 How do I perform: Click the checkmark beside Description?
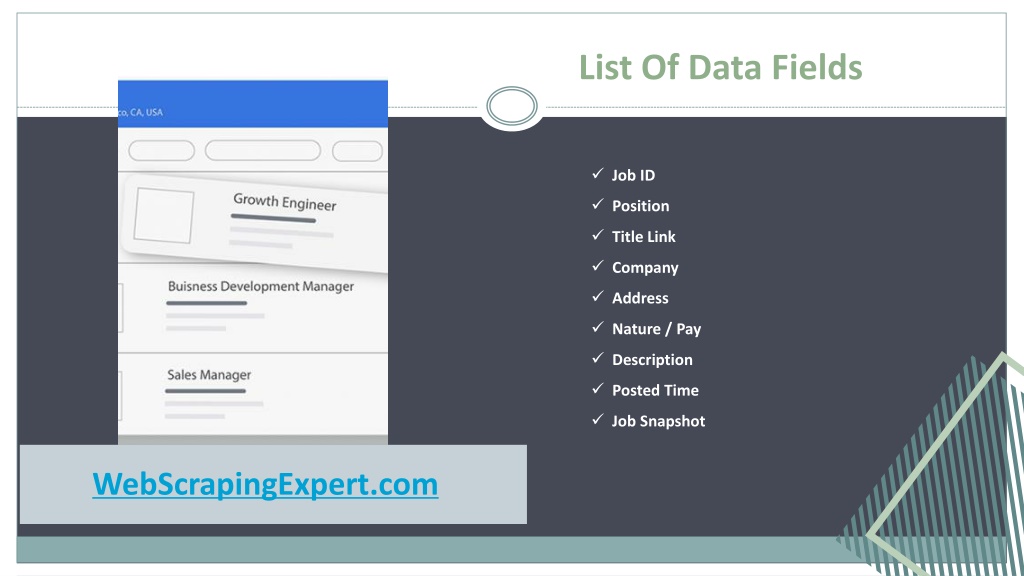598,358
